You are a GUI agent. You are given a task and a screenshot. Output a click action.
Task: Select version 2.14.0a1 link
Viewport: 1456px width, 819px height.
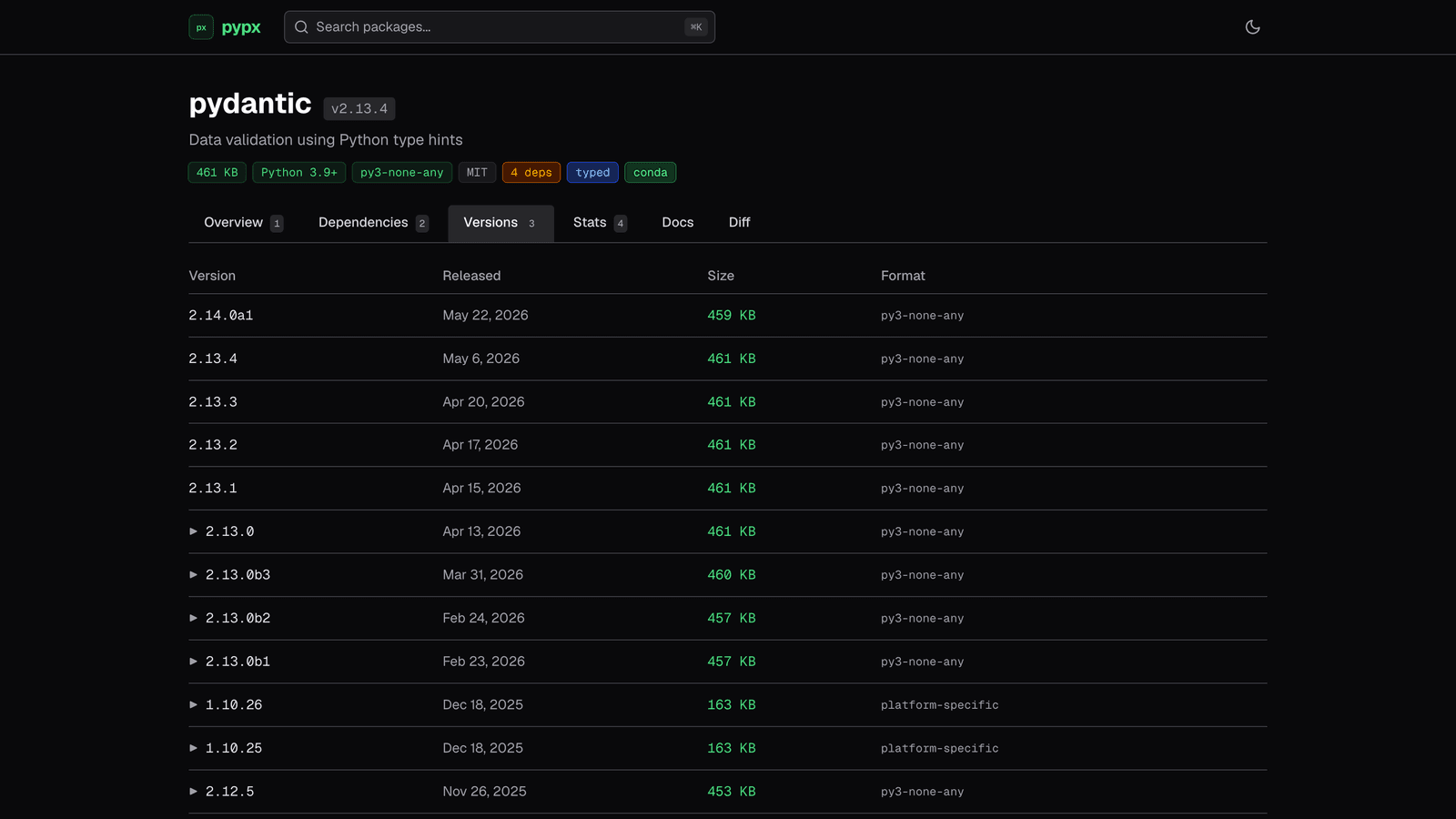tap(221, 316)
